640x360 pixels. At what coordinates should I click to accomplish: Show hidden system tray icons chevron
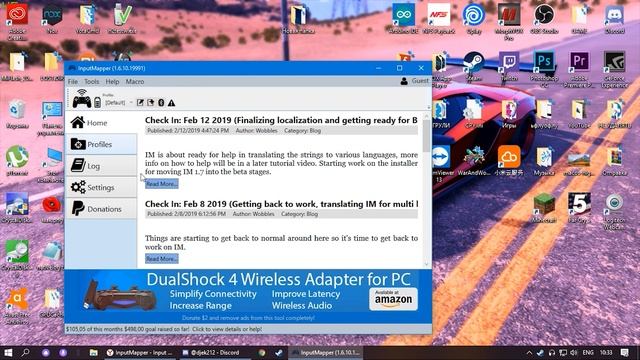point(529,353)
